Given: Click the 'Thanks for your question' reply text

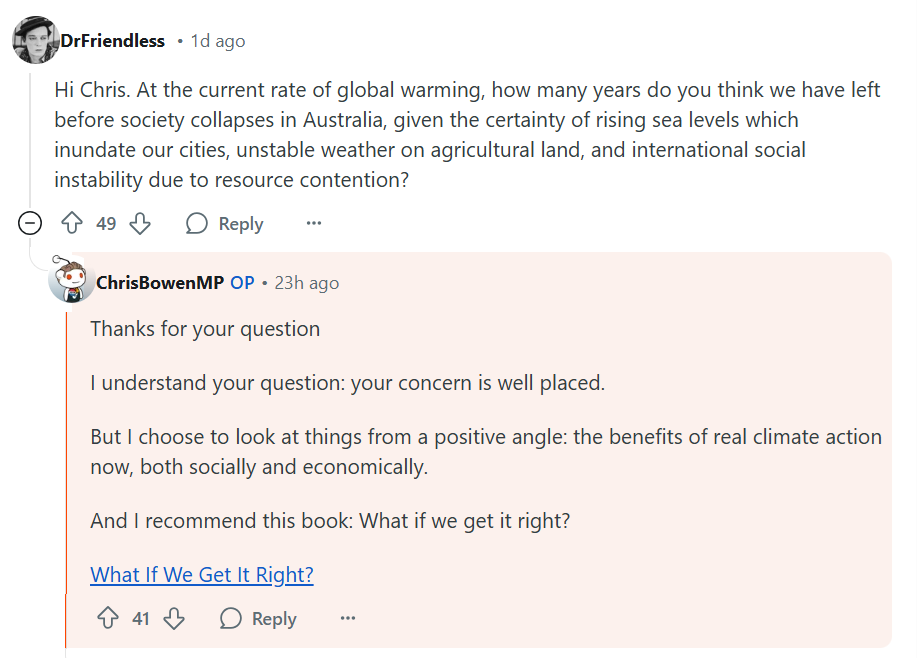Looking at the screenshot, I should tap(205, 329).
